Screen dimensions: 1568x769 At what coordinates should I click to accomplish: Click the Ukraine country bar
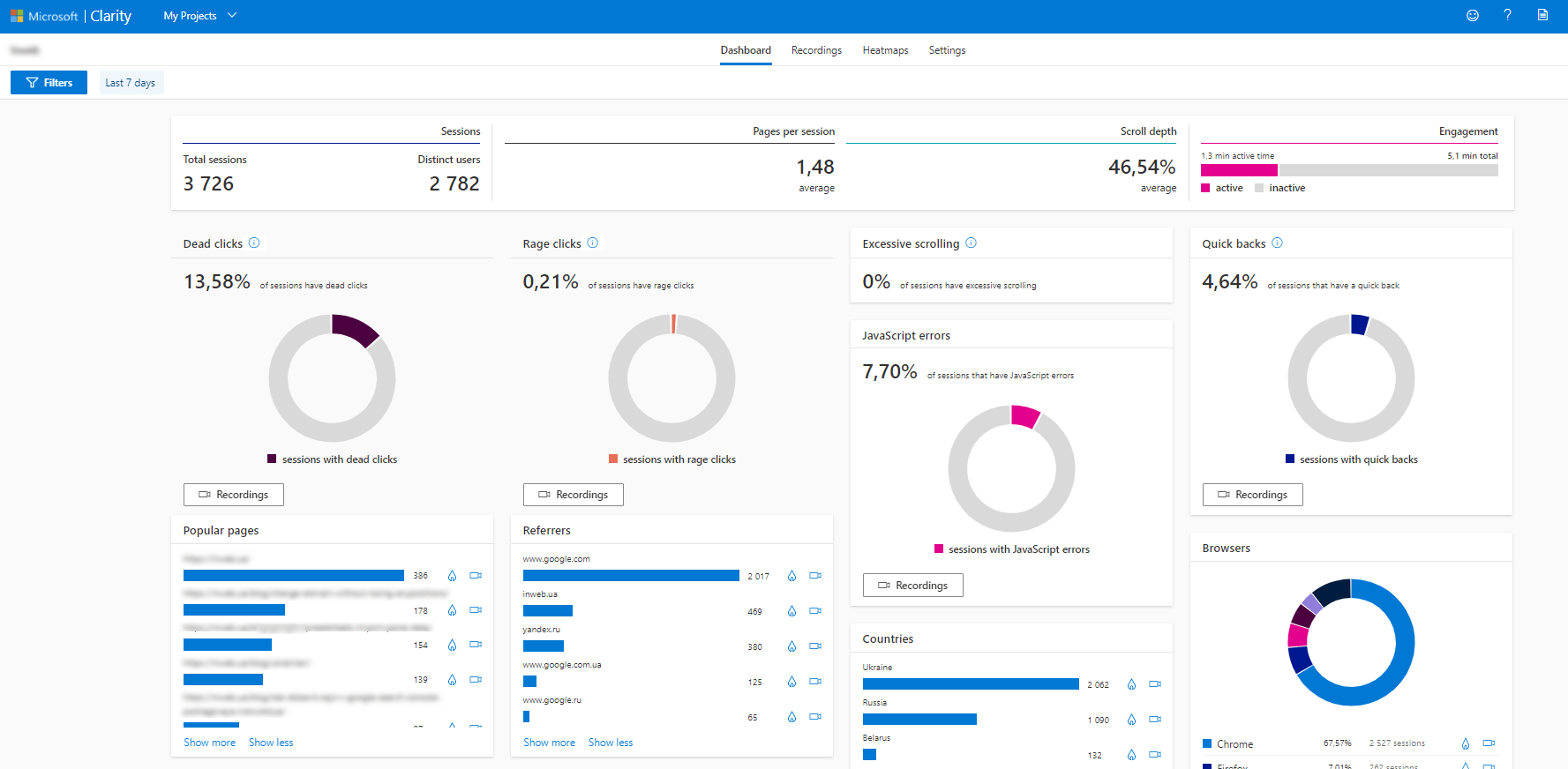971,684
